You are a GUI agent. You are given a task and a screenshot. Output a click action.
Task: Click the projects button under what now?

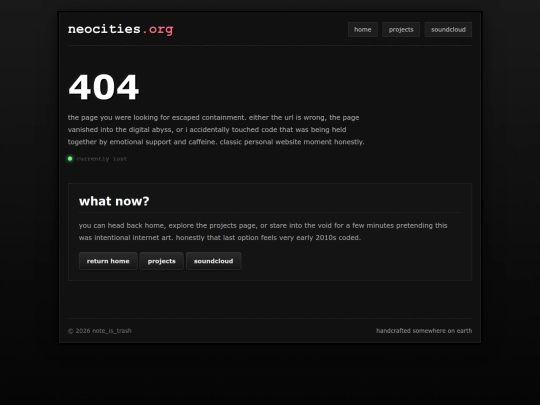click(162, 261)
